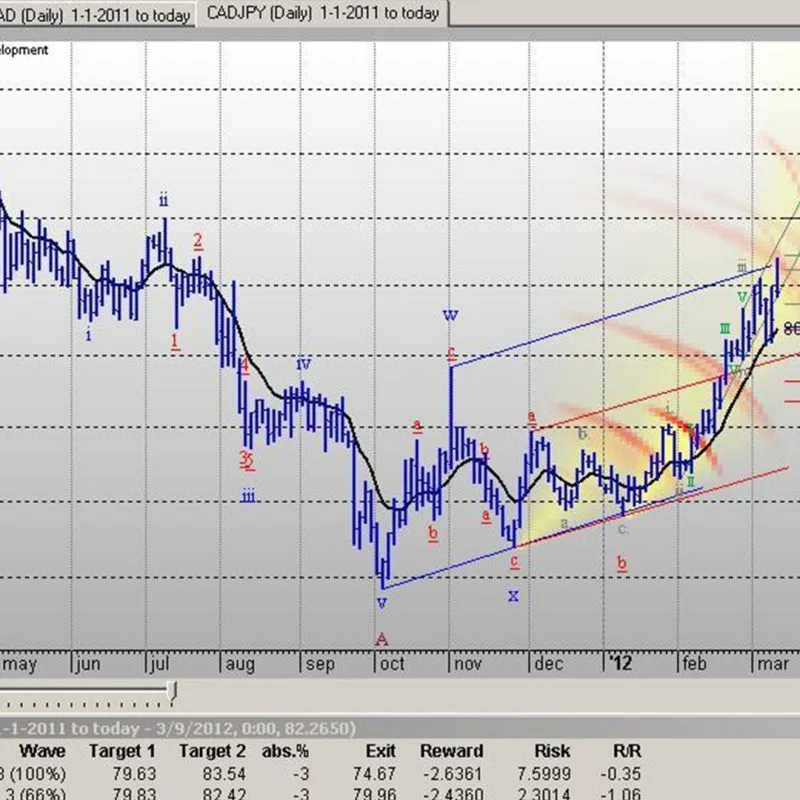Click the Exit column header
800x800 pixels.
[380, 751]
